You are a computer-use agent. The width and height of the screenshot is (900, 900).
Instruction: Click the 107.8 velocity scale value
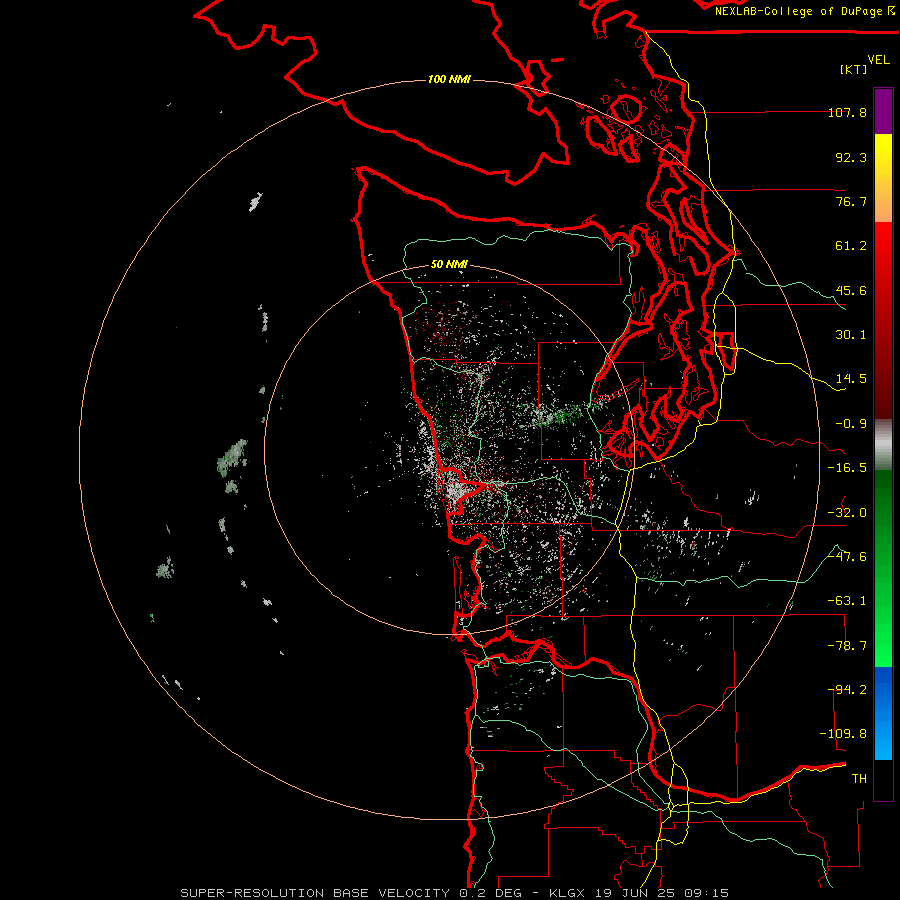coord(847,112)
